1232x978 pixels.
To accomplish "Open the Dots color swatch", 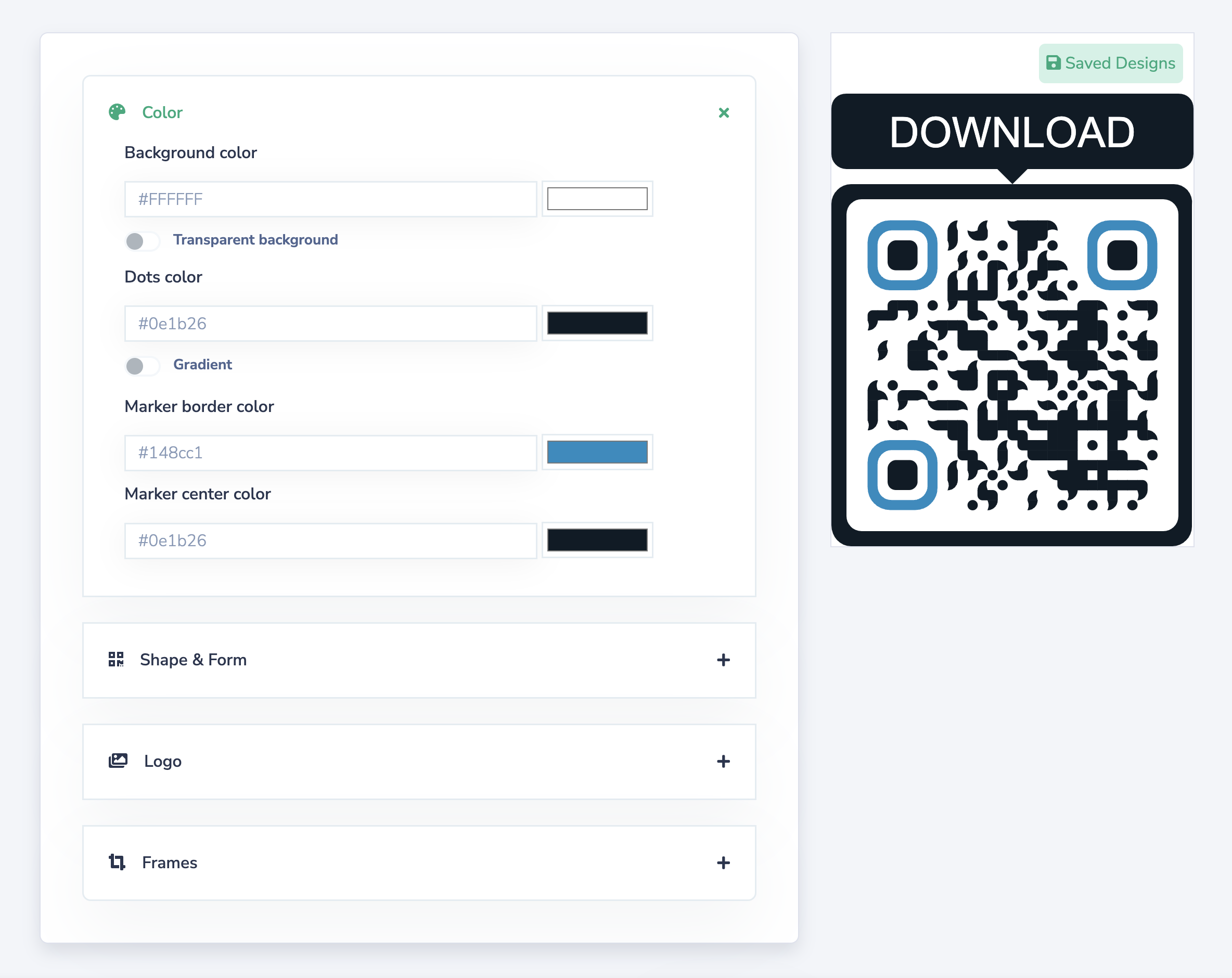I will [597, 323].
